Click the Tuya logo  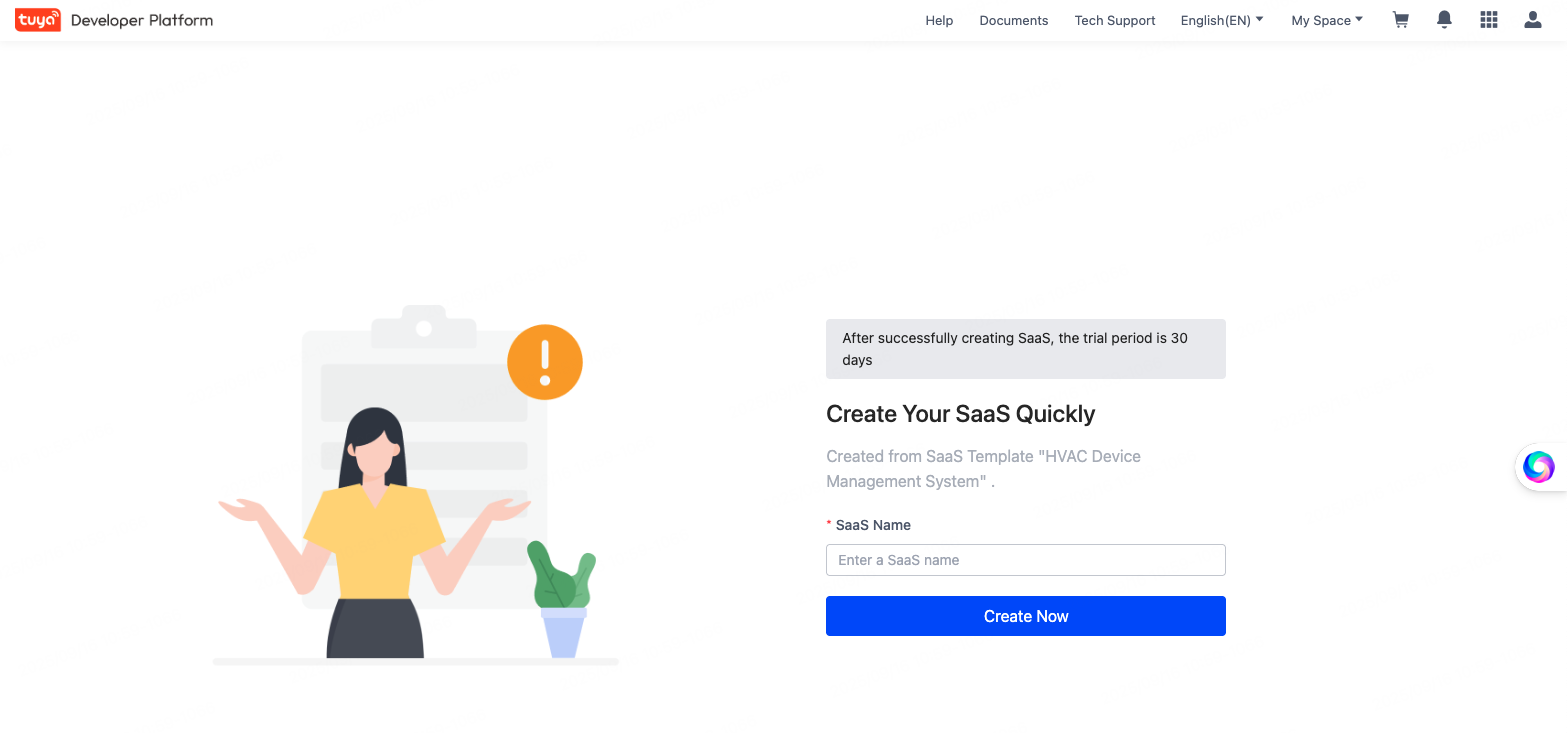(x=37, y=19)
